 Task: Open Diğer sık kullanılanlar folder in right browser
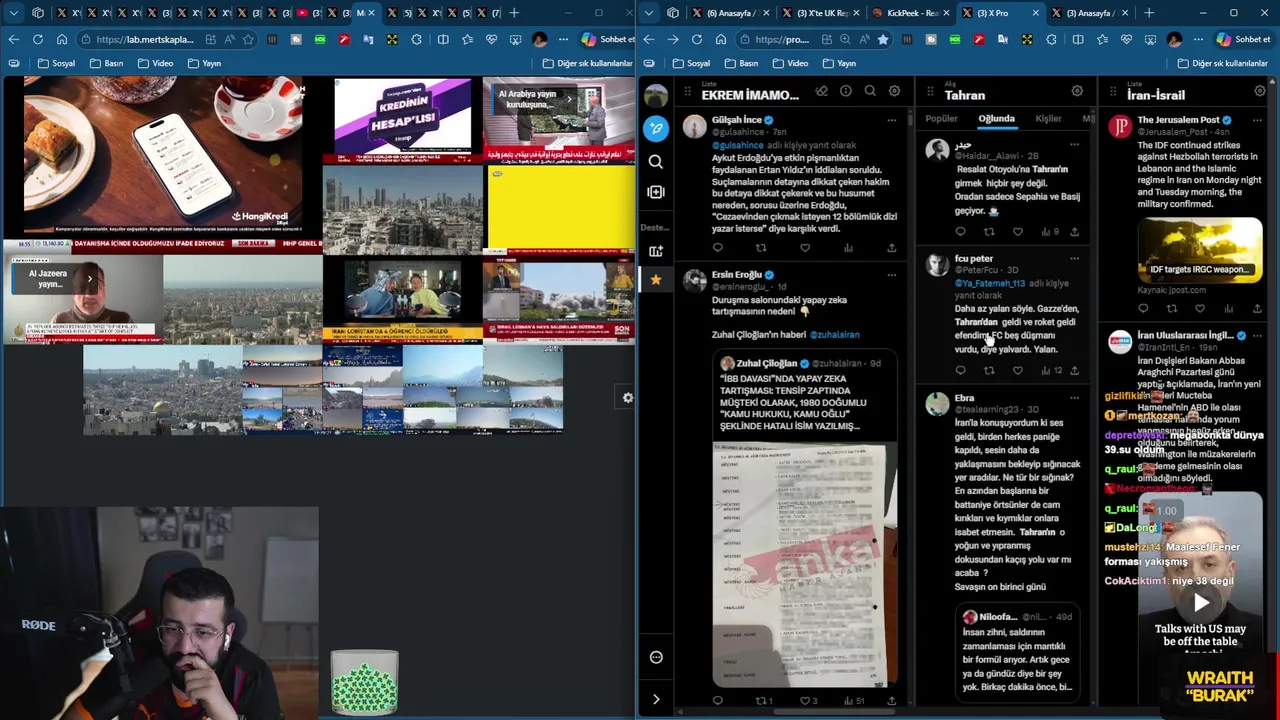click(1223, 63)
